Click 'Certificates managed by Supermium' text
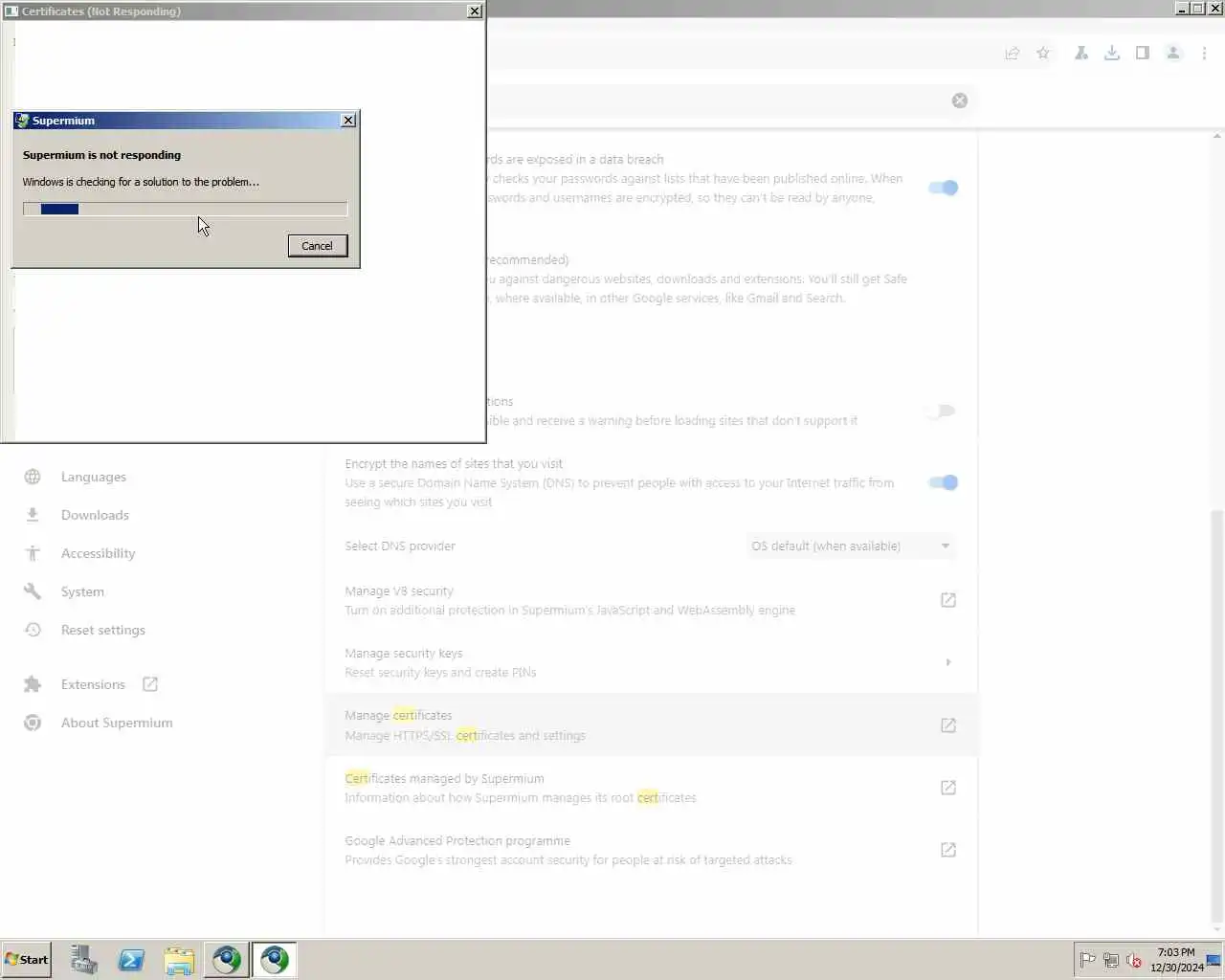Screen dimensions: 1225x980 pos(444,778)
